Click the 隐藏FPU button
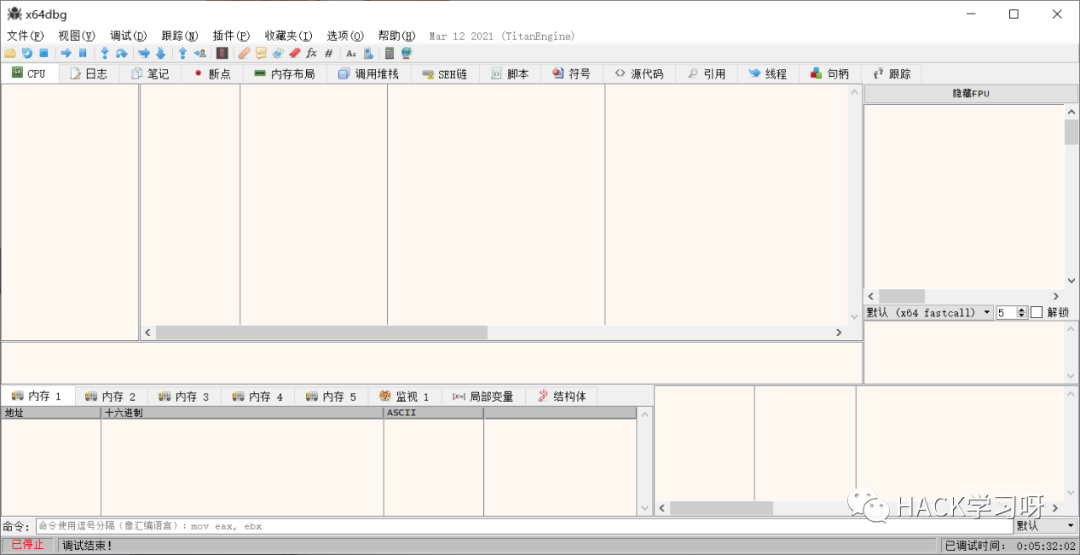Viewport: 1080px width, 555px height. (x=970, y=93)
